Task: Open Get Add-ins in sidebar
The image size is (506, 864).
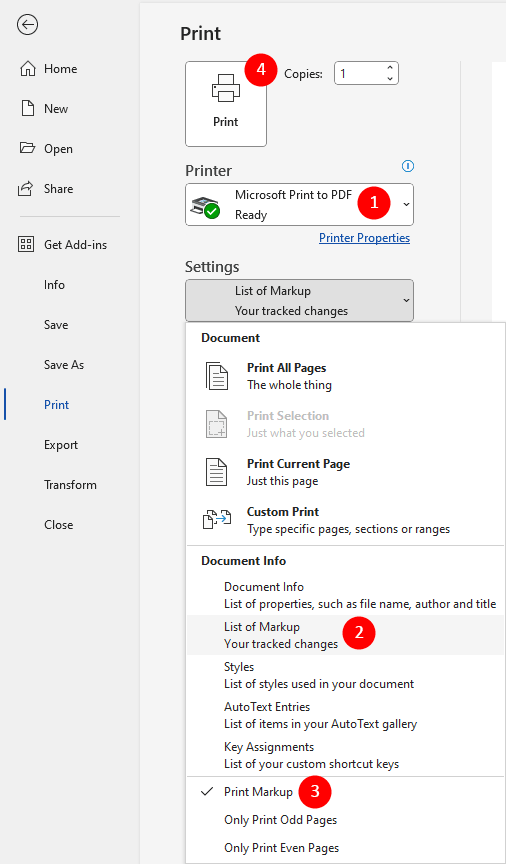Action: (x=63, y=245)
